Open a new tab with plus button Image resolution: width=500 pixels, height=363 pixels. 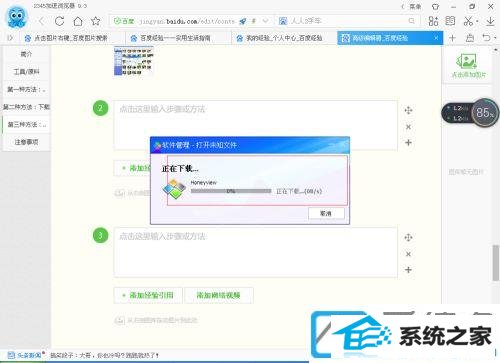click(x=452, y=38)
